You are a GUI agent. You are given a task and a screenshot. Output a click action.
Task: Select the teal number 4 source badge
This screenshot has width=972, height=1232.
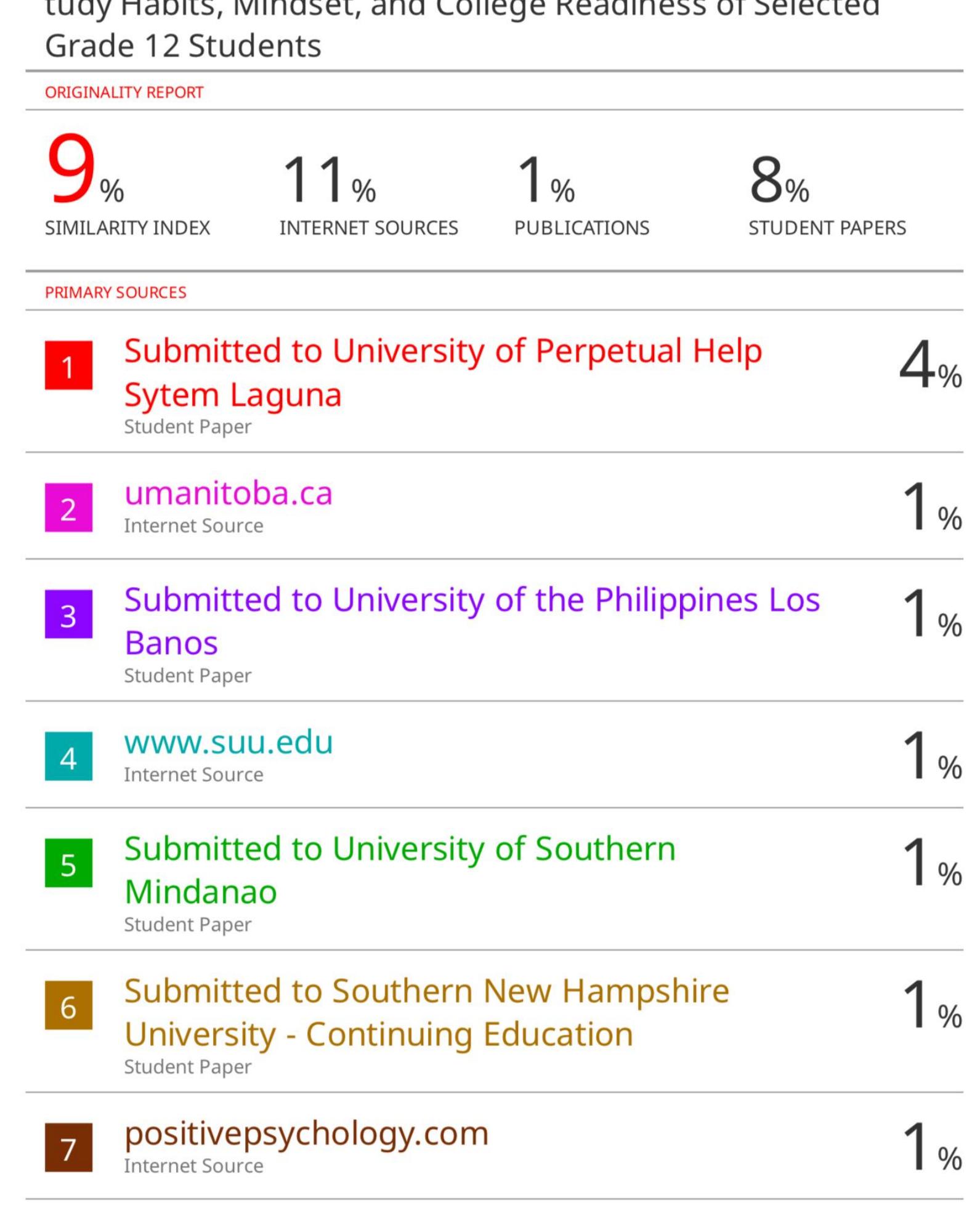click(68, 756)
